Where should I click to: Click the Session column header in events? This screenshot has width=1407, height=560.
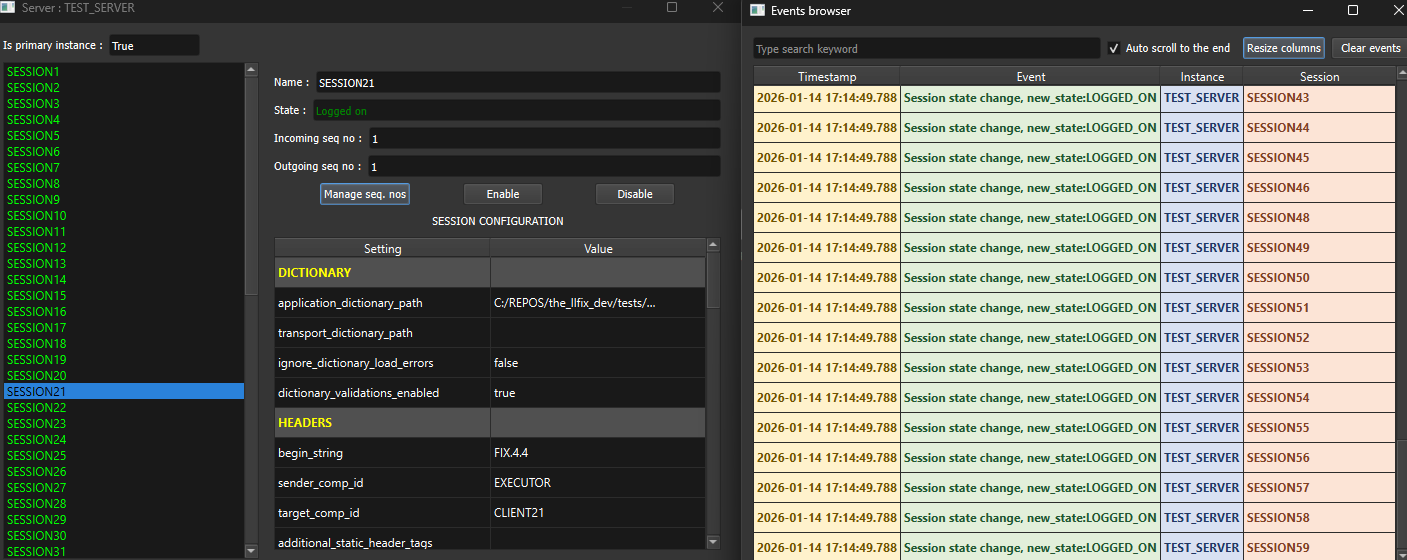[x=1319, y=77]
